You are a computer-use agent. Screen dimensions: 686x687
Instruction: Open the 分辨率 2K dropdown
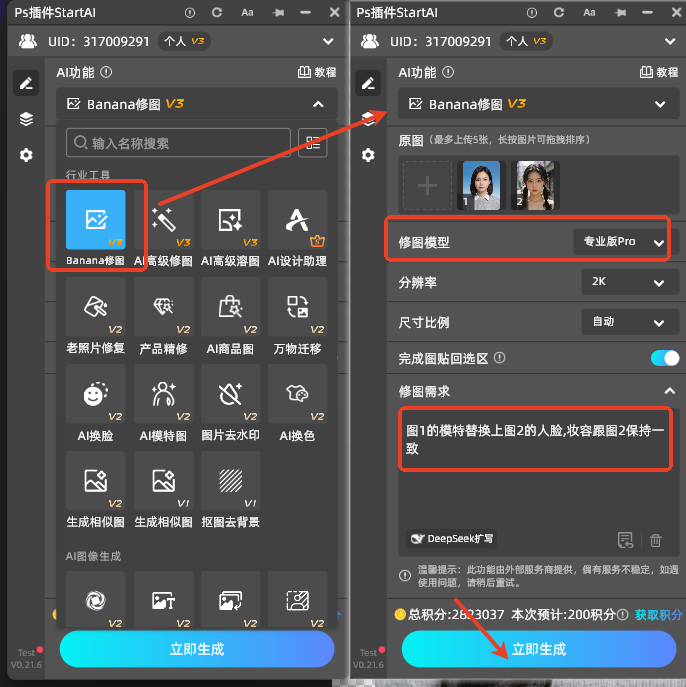pos(624,282)
